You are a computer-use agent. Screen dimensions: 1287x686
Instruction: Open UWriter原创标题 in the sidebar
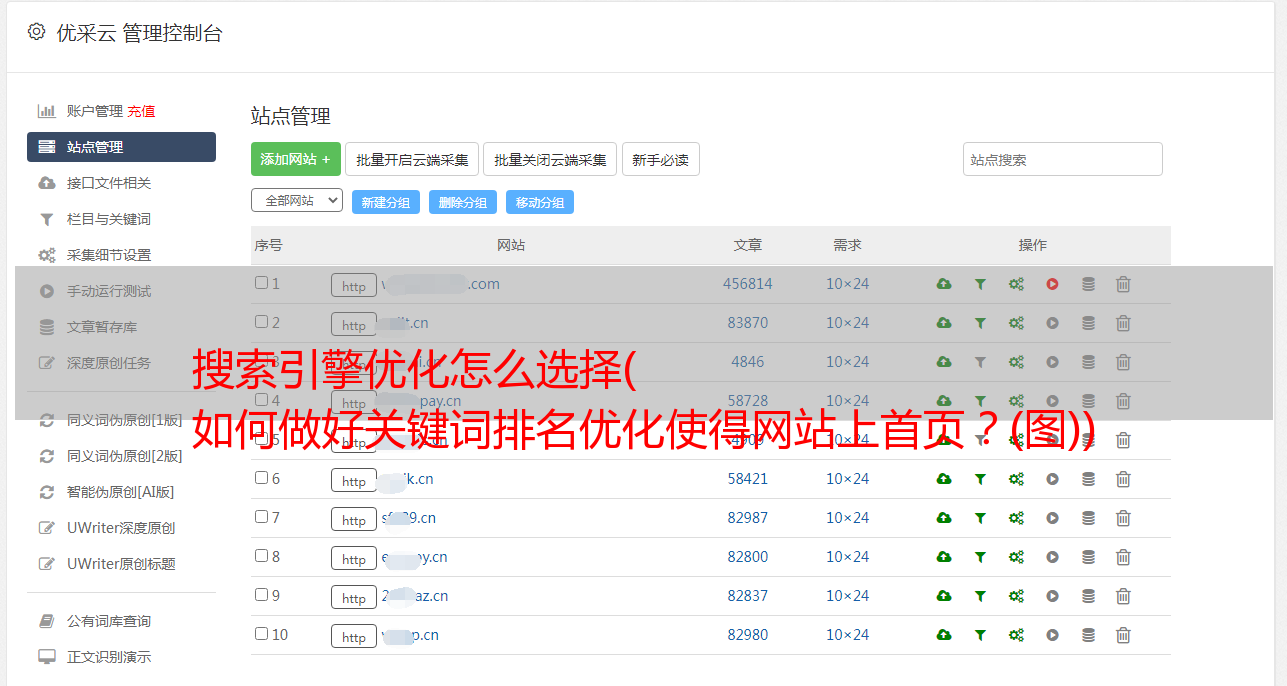(121, 564)
